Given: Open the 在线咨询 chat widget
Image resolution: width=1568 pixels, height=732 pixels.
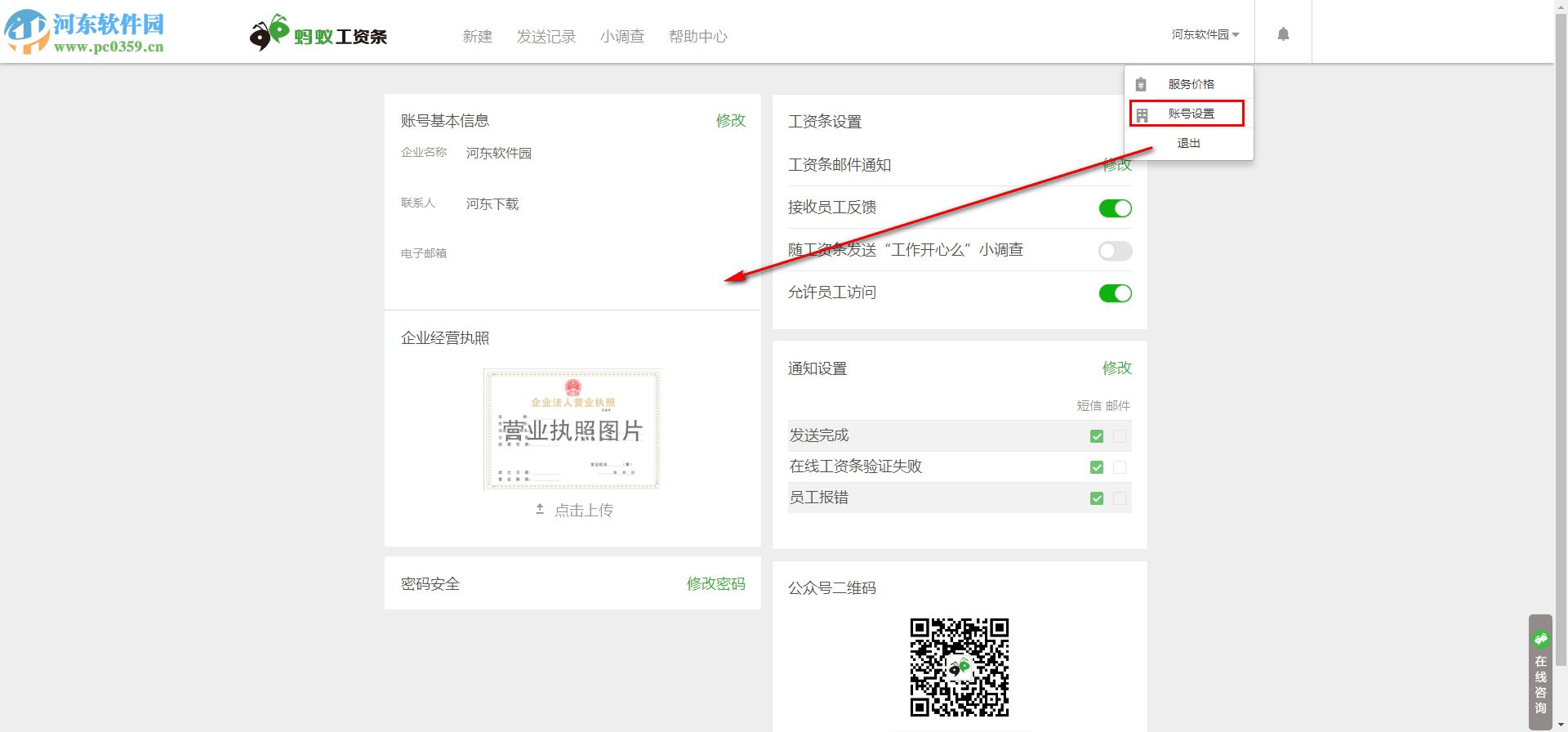Looking at the screenshot, I should 1540,672.
